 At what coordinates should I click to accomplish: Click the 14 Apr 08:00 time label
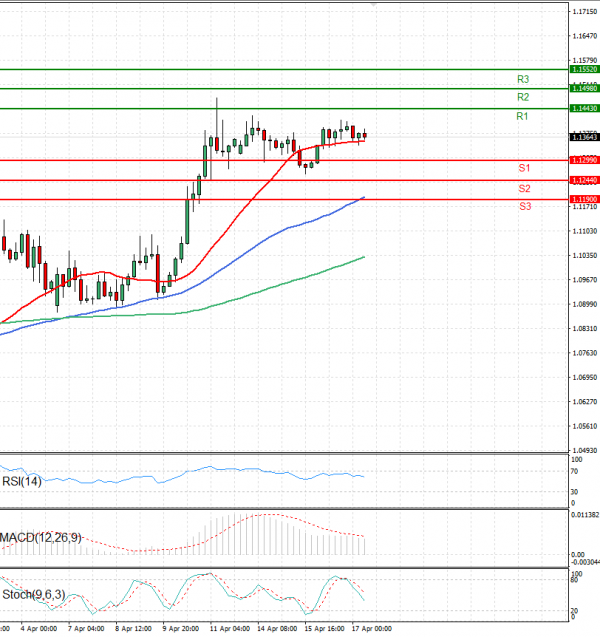pyautogui.click(x=277, y=630)
